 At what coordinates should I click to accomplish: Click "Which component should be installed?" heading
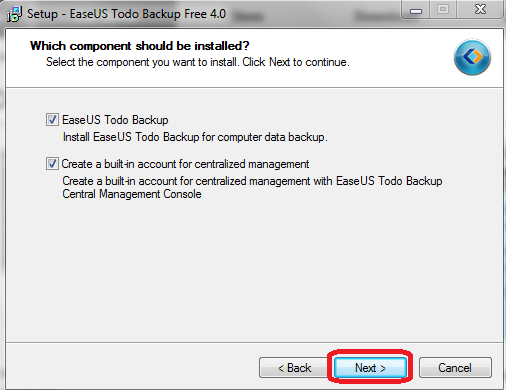point(140,46)
